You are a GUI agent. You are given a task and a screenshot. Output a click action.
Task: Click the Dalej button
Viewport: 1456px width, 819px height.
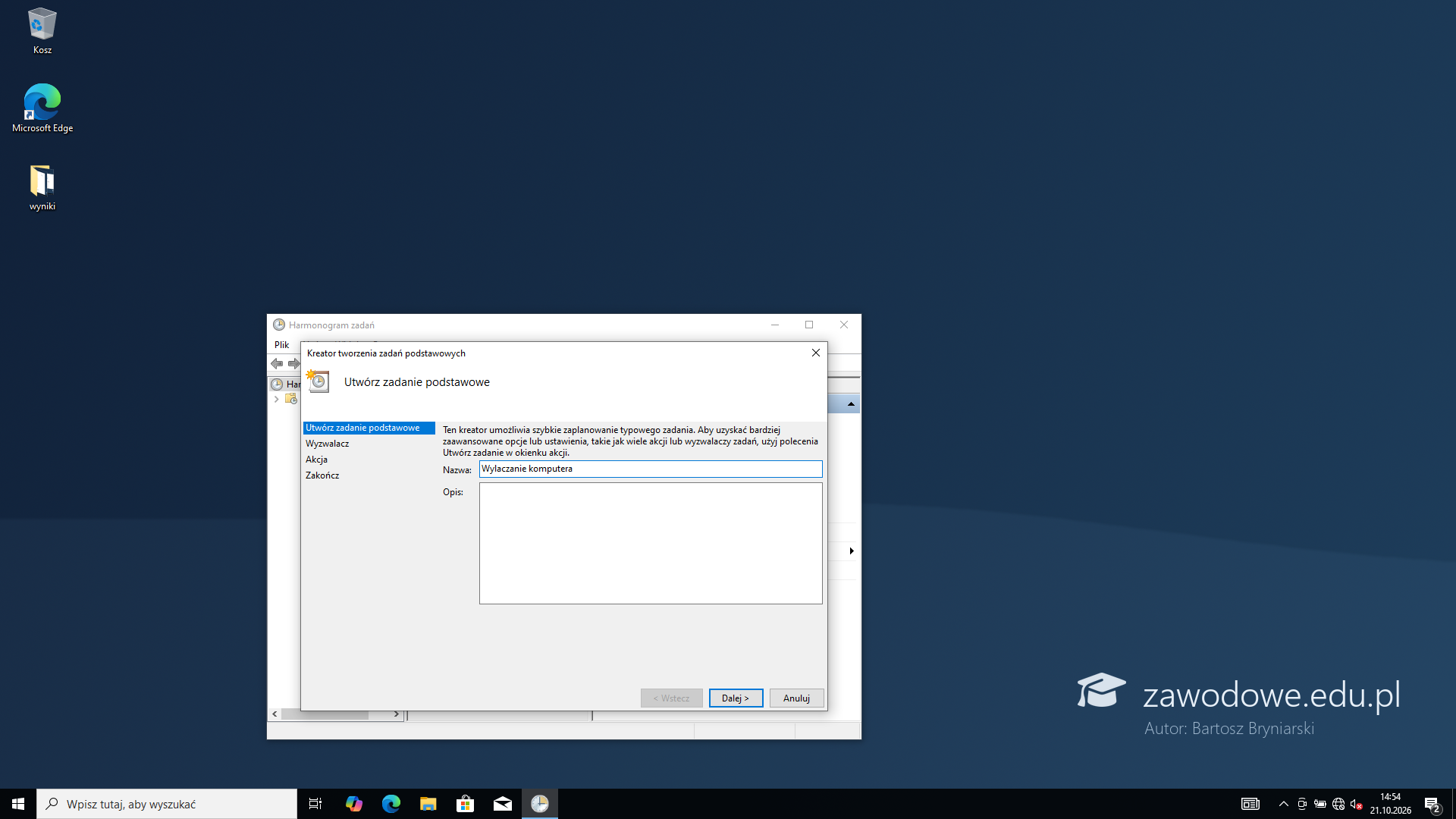tap(736, 698)
